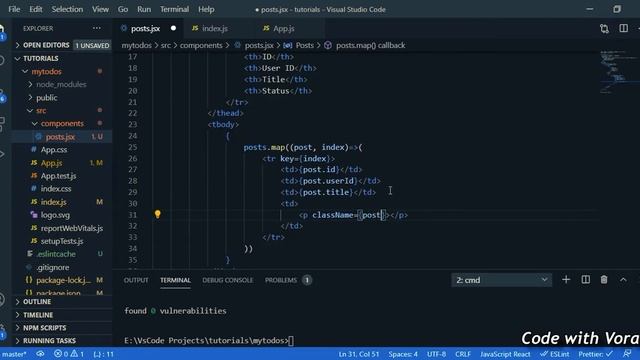
Task: Open the Selection menu
Action: point(67,9)
